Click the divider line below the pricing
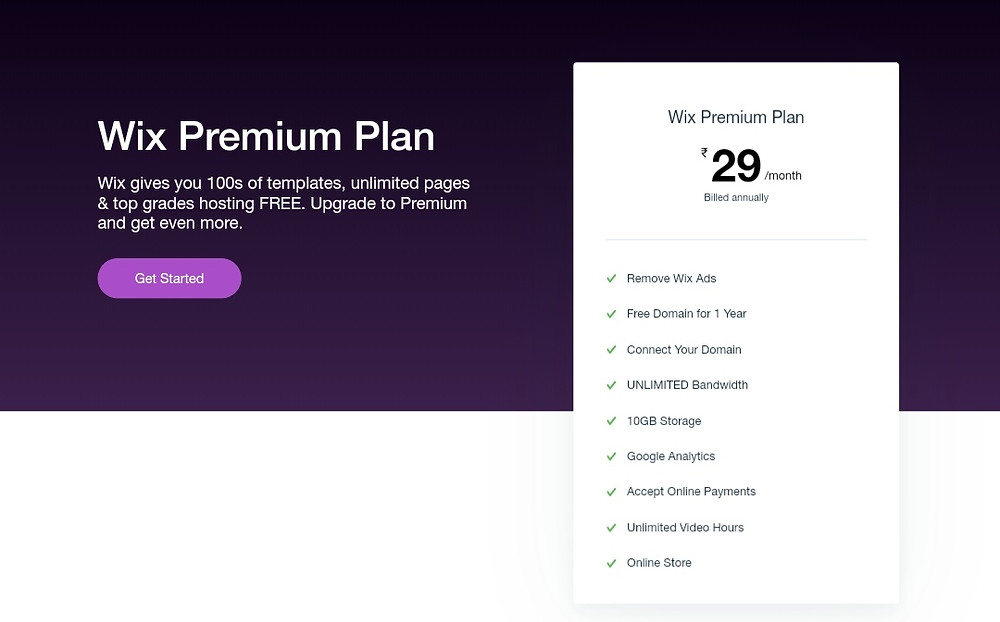 tap(736, 239)
